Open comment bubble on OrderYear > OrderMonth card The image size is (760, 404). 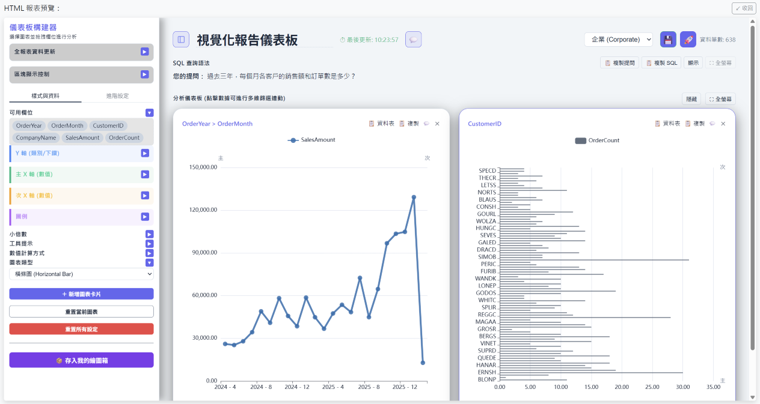427,124
